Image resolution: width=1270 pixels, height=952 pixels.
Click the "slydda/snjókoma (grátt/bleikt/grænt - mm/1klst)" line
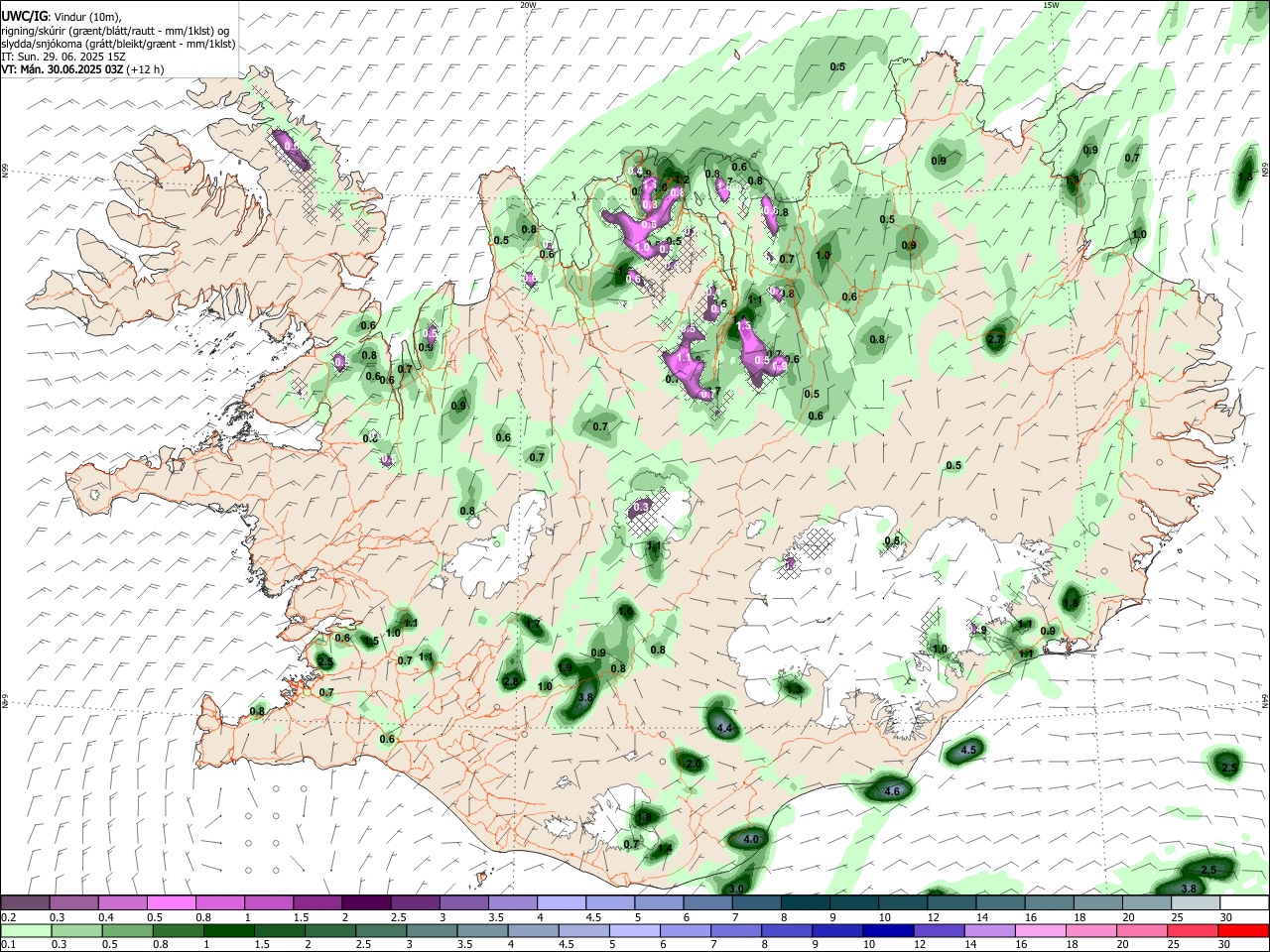pos(118,44)
